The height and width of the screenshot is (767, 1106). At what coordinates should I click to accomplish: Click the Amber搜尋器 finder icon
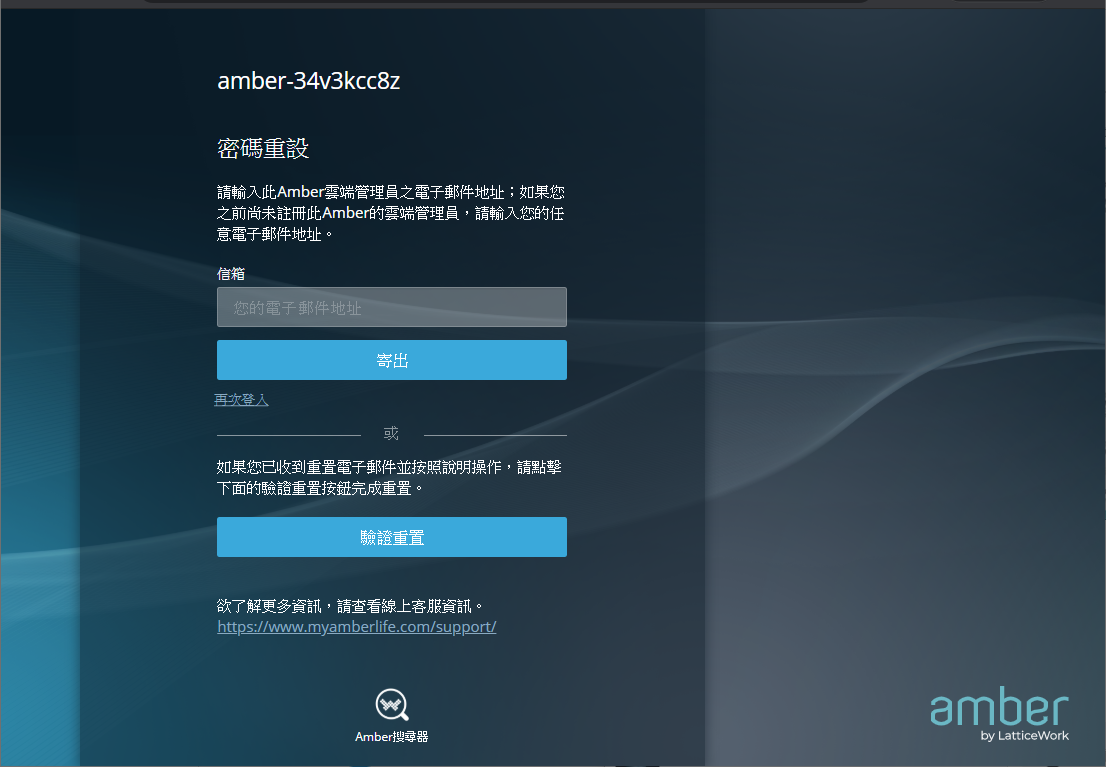tap(391, 705)
